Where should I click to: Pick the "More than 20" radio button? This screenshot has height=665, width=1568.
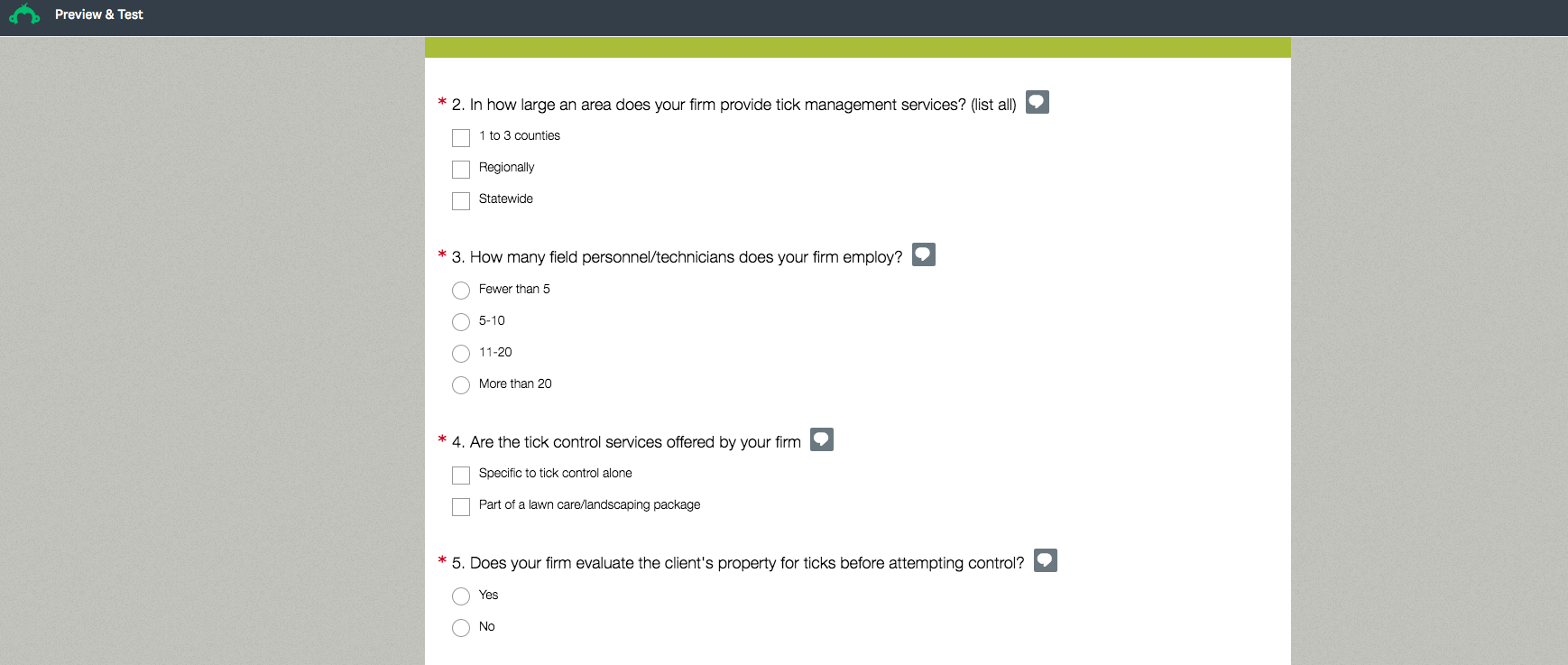(461, 385)
